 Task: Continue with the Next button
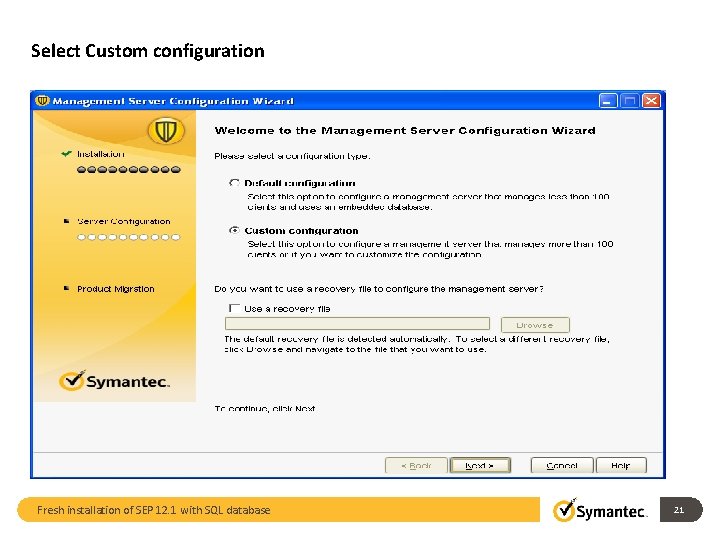click(x=480, y=466)
